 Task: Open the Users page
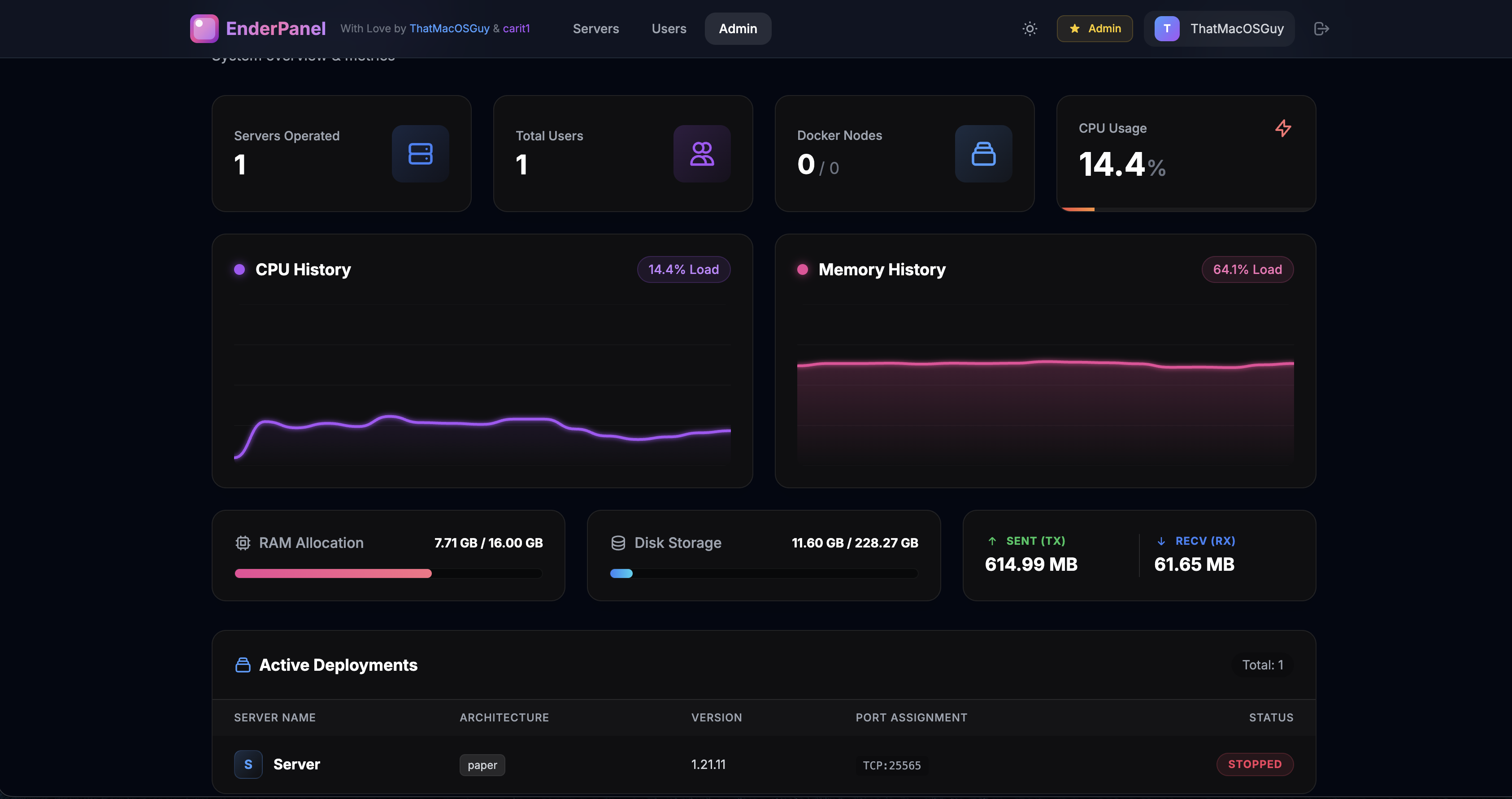(669, 28)
